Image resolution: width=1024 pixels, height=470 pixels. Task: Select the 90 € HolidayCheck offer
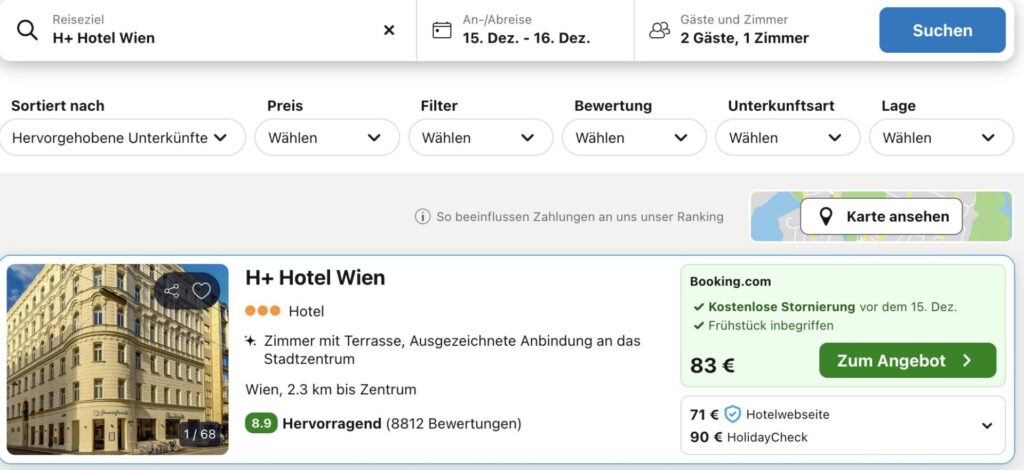[x=748, y=437]
